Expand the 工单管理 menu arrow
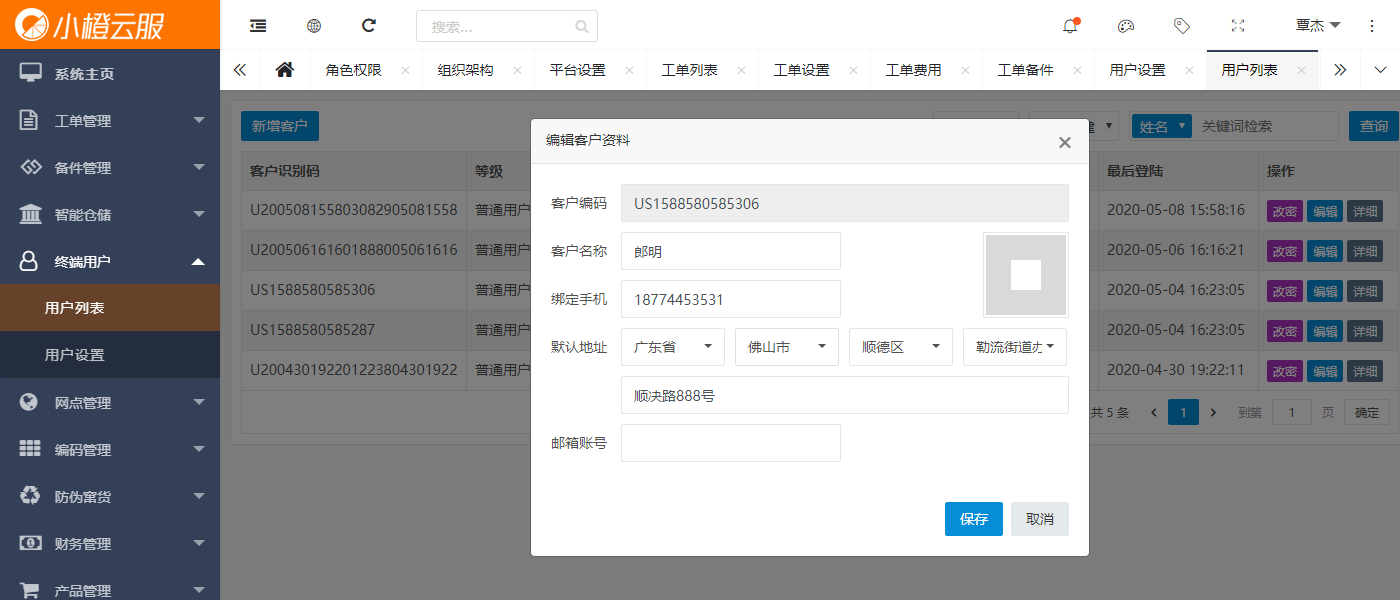The width and height of the screenshot is (1400, 600). point(198,120)
